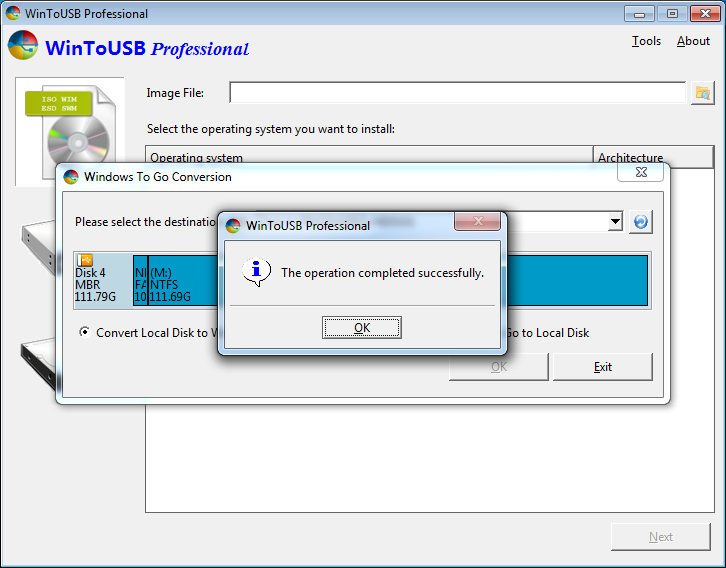Click the Image File input field

(457, 93)
